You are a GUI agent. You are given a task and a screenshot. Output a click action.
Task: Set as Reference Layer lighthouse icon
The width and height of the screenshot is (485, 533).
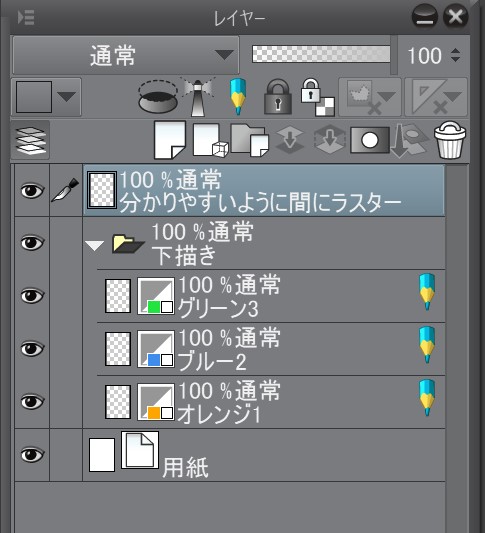(x=198, y=97)
